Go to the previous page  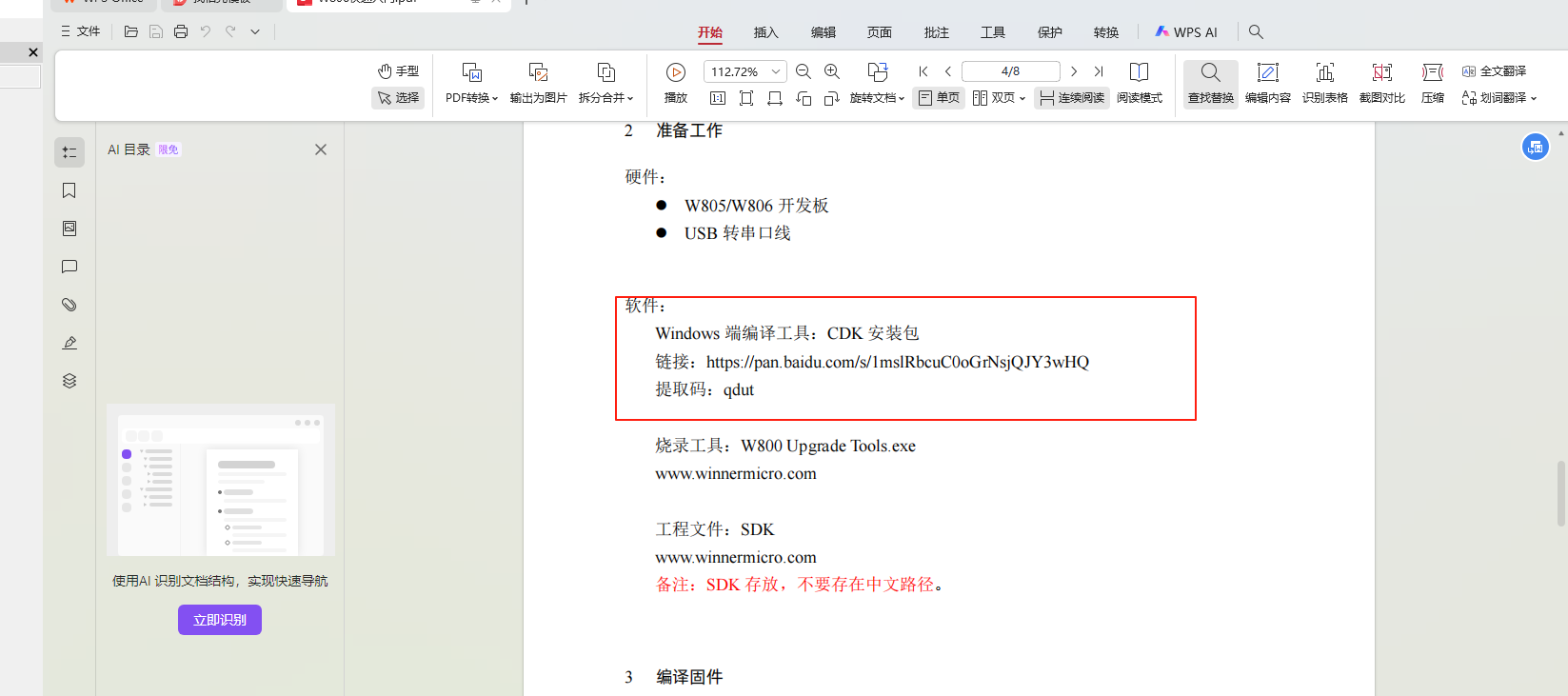coord(948,71)
